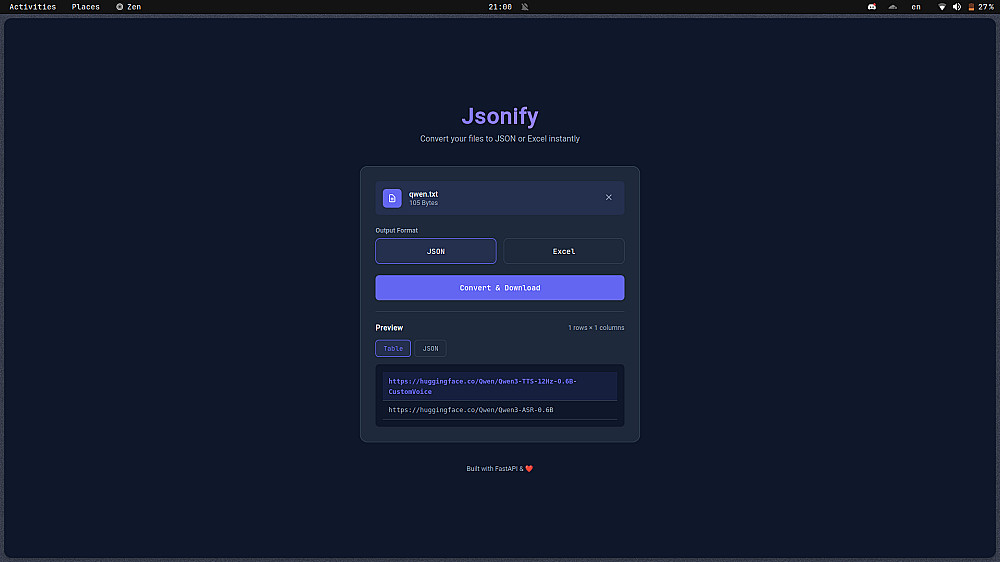
Task: Click the notifications muted bell icon
Action: [525, 6]
